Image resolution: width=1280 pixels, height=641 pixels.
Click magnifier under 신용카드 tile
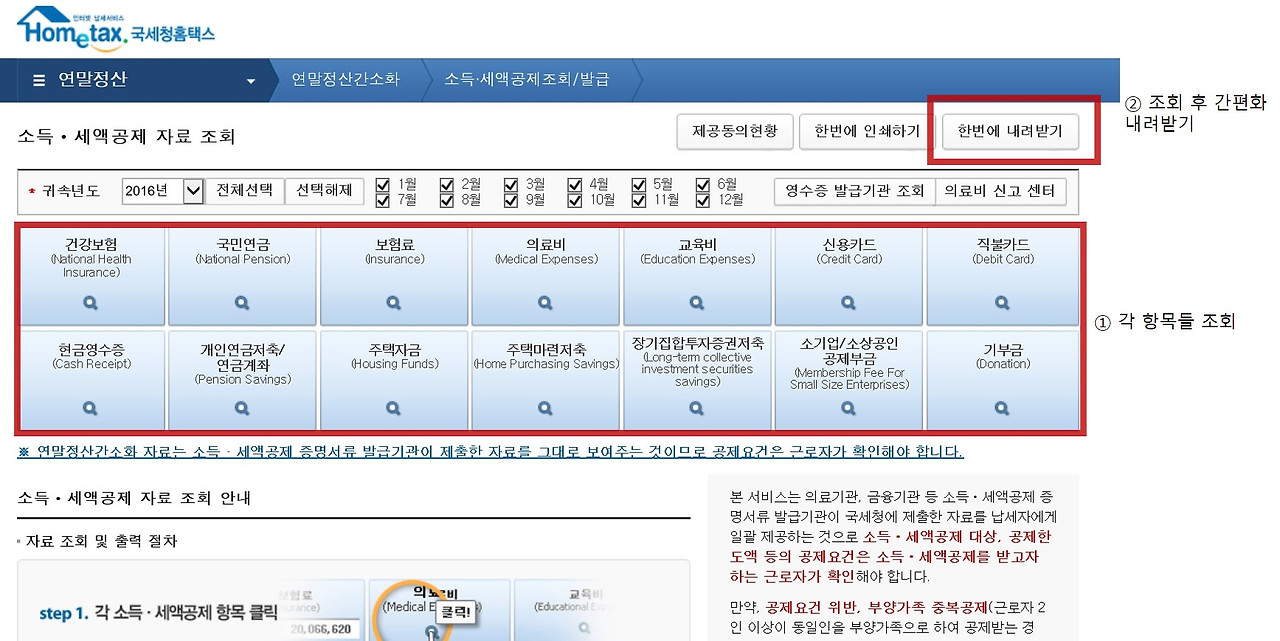click(x=849, y=303)
